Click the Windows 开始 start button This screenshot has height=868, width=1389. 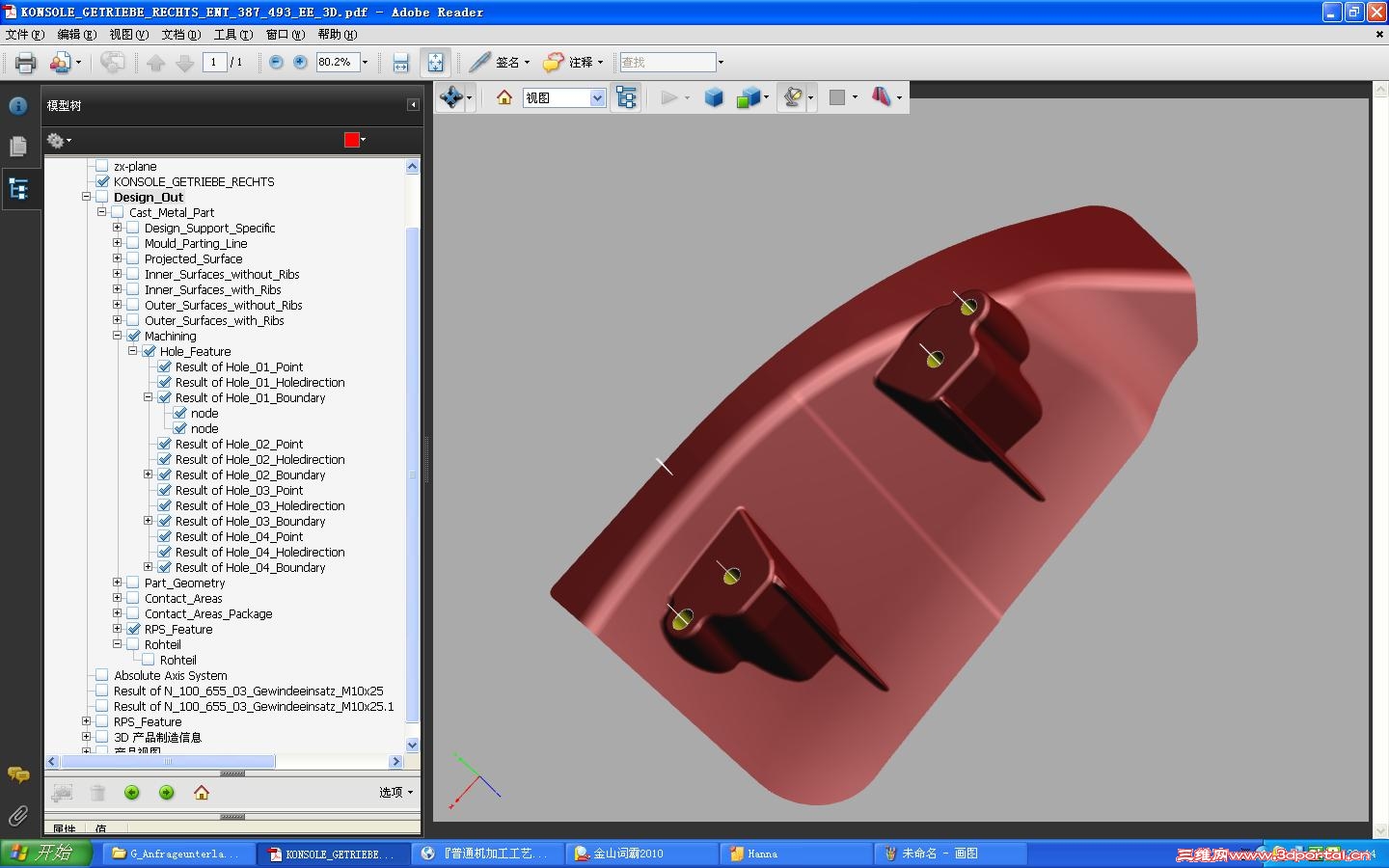(46, 854)
